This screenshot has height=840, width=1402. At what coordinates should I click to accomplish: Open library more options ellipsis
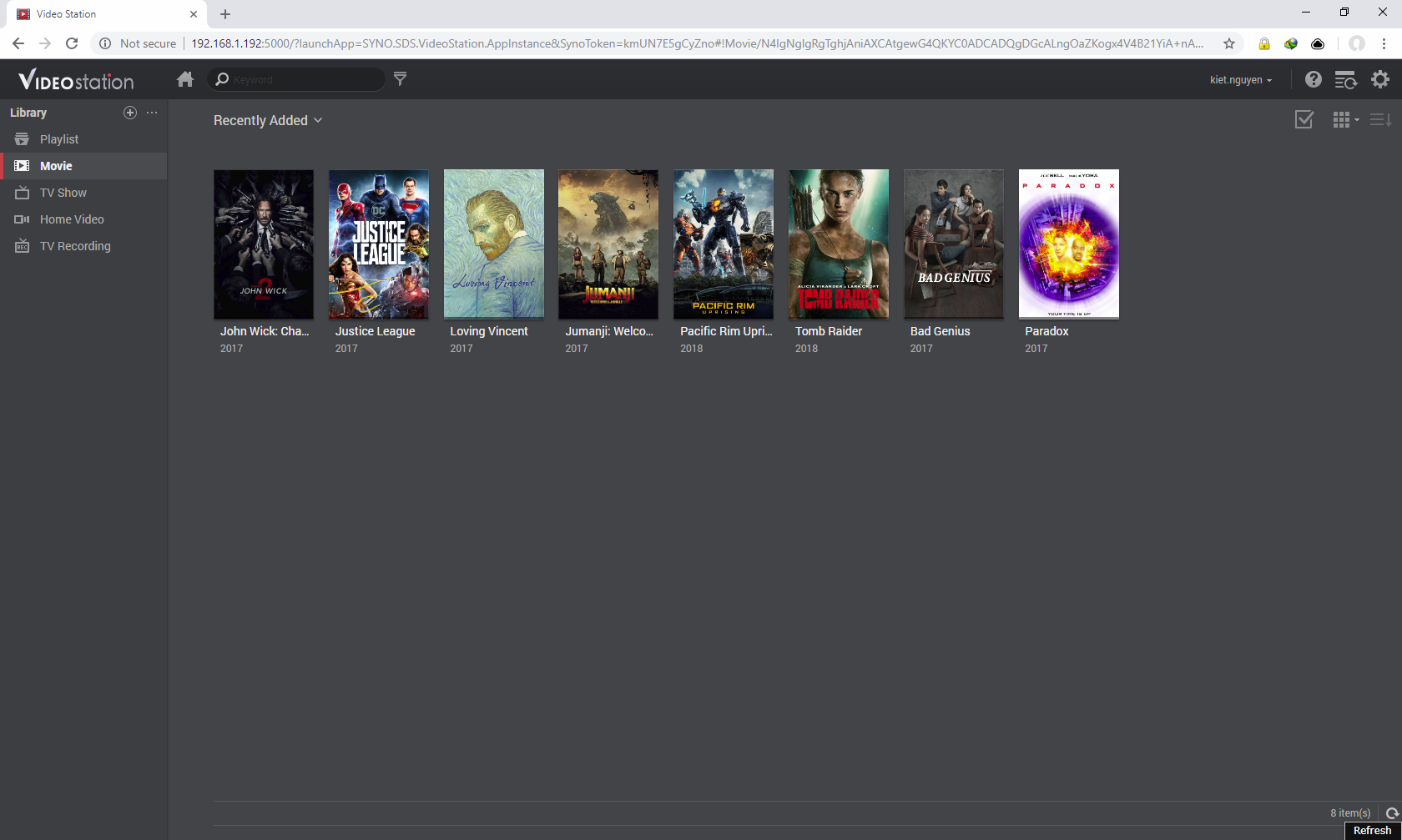(152, 113)
